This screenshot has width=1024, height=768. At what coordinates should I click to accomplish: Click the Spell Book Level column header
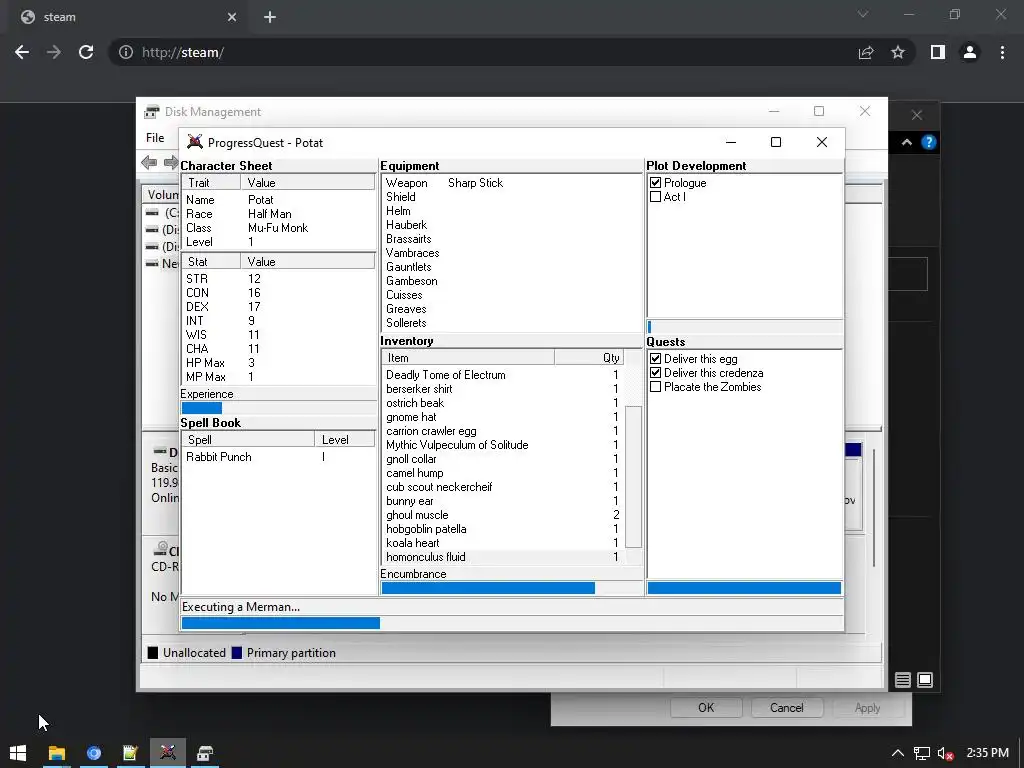pos(345,440)
